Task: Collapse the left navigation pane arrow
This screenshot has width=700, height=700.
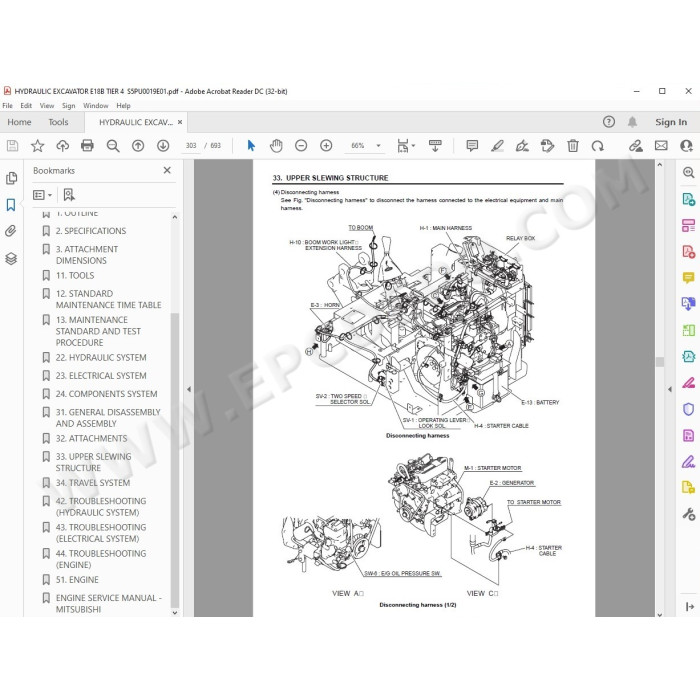Action: (189, 389)
